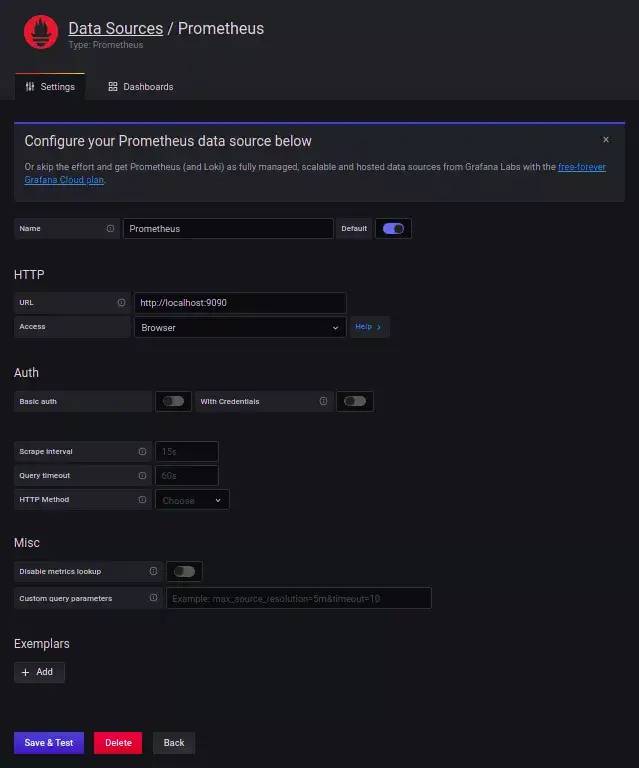Click the URL field with http://localhost:9090

click(240, 303)
